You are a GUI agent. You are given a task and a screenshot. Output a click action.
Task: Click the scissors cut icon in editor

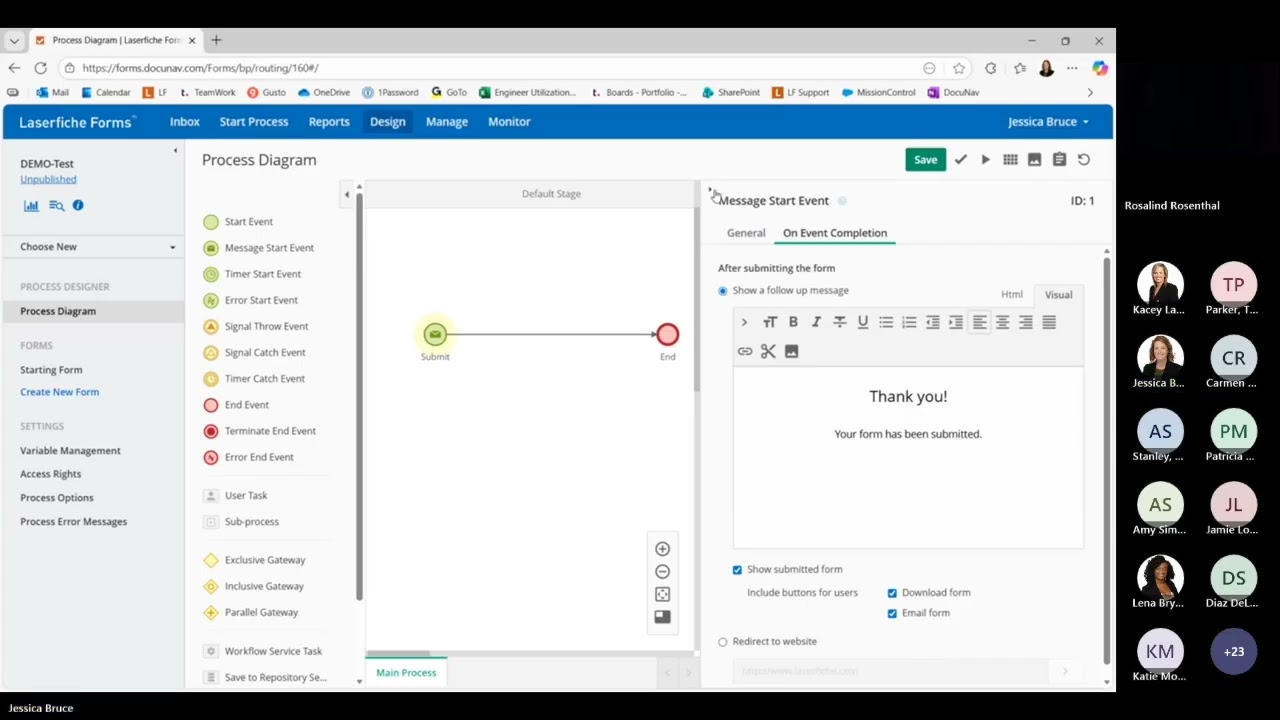click(x=768, y=351)
